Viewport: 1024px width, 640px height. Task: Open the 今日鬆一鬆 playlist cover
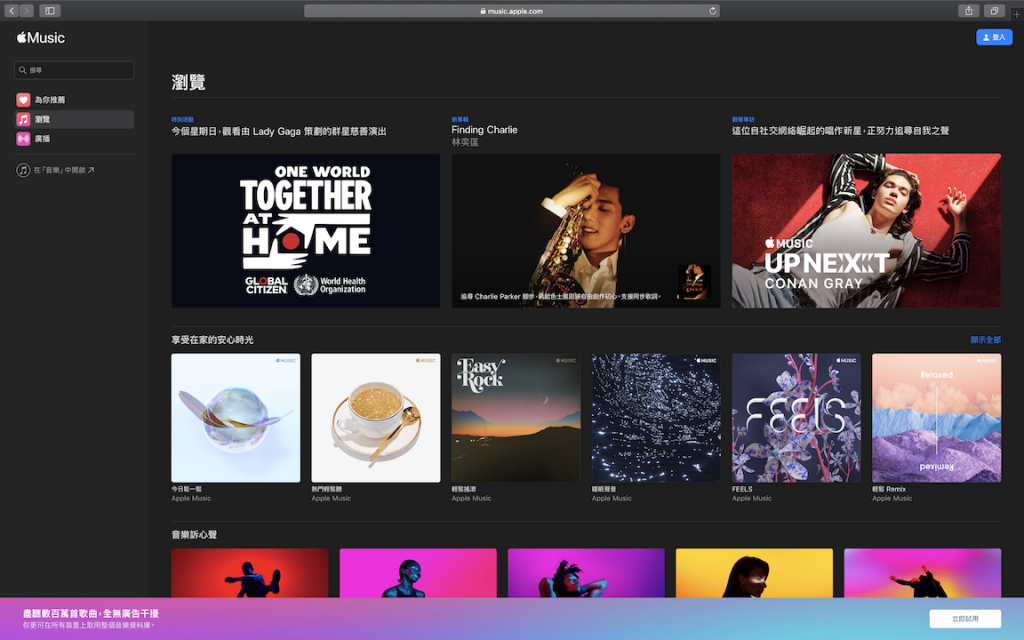[x=236, y=418]
